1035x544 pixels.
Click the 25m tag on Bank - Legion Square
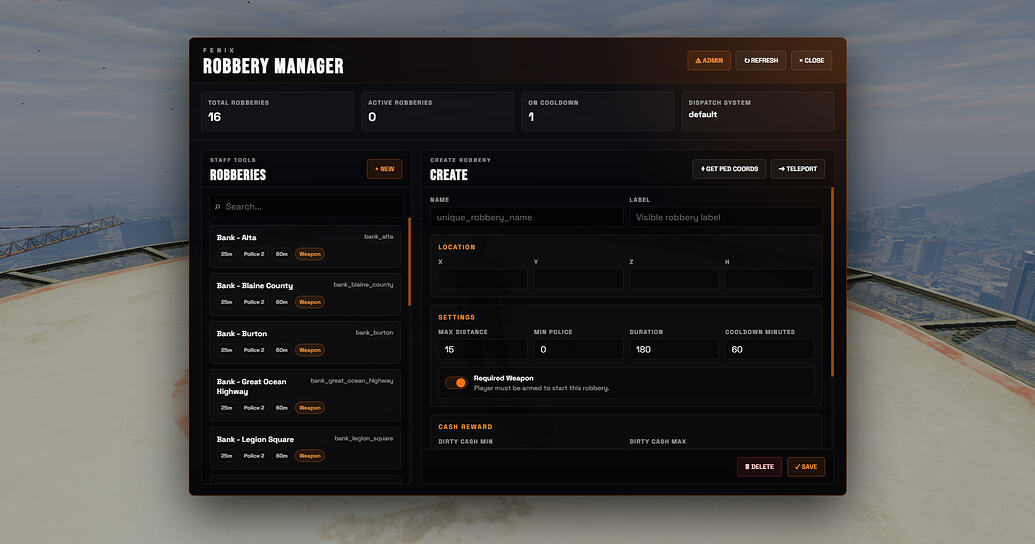click(x=226, y=456)
